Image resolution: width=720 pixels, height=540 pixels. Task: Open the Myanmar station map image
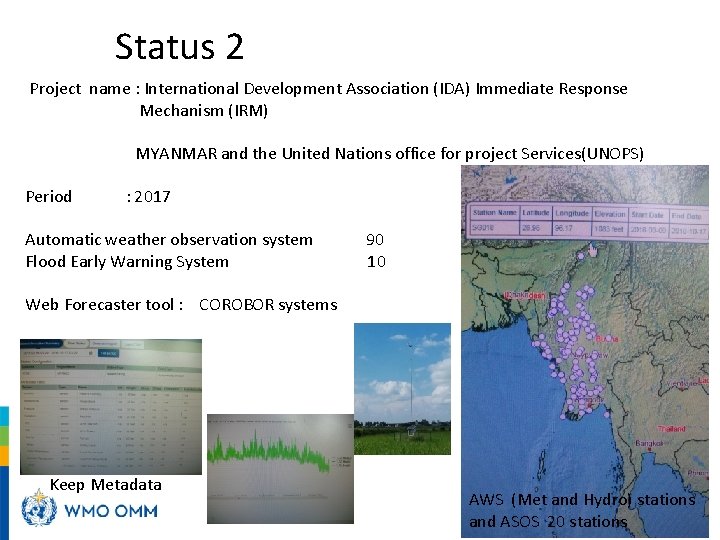coord(585,351)
